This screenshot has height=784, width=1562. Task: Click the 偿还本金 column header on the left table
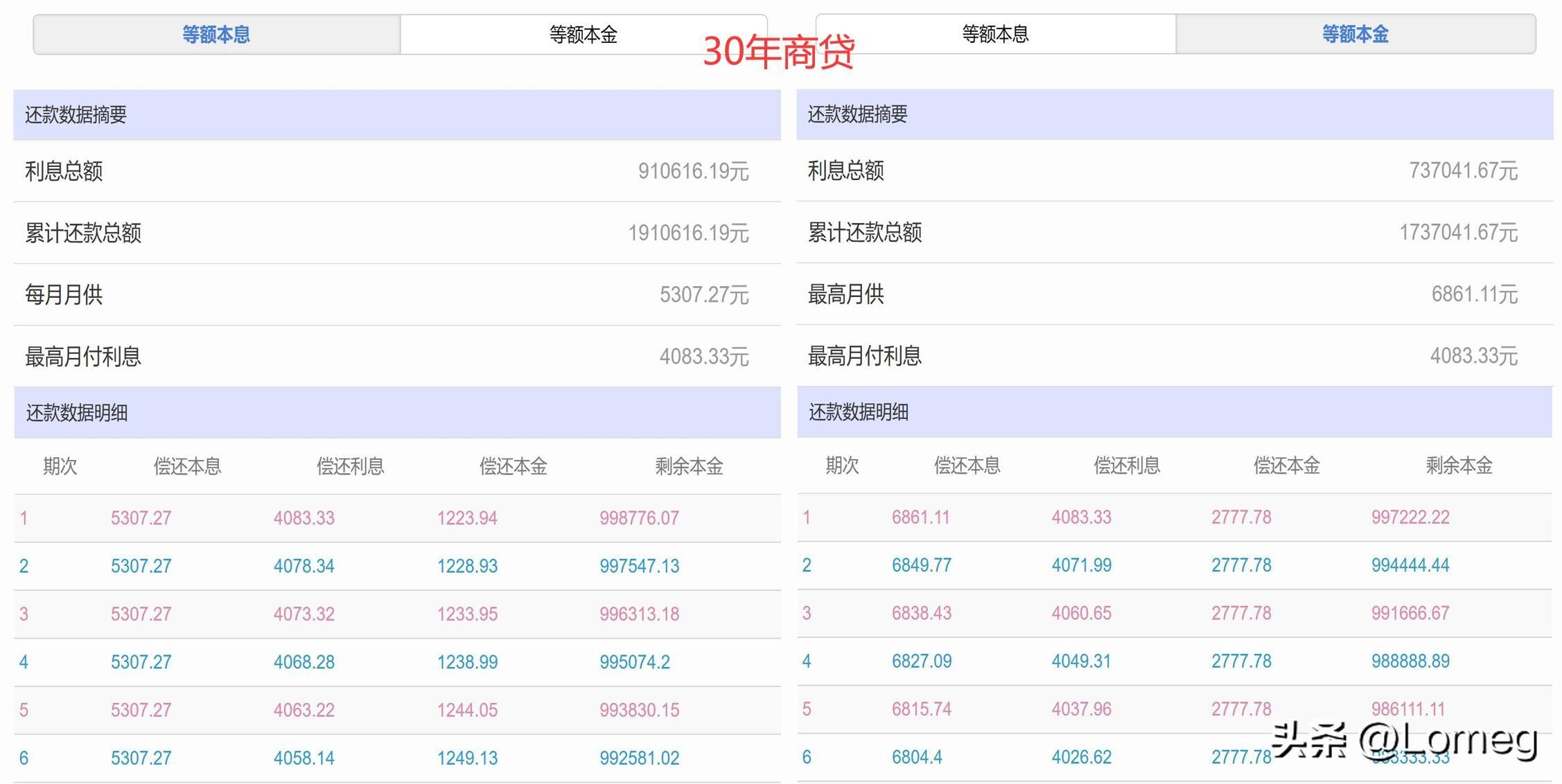(513, 466)
